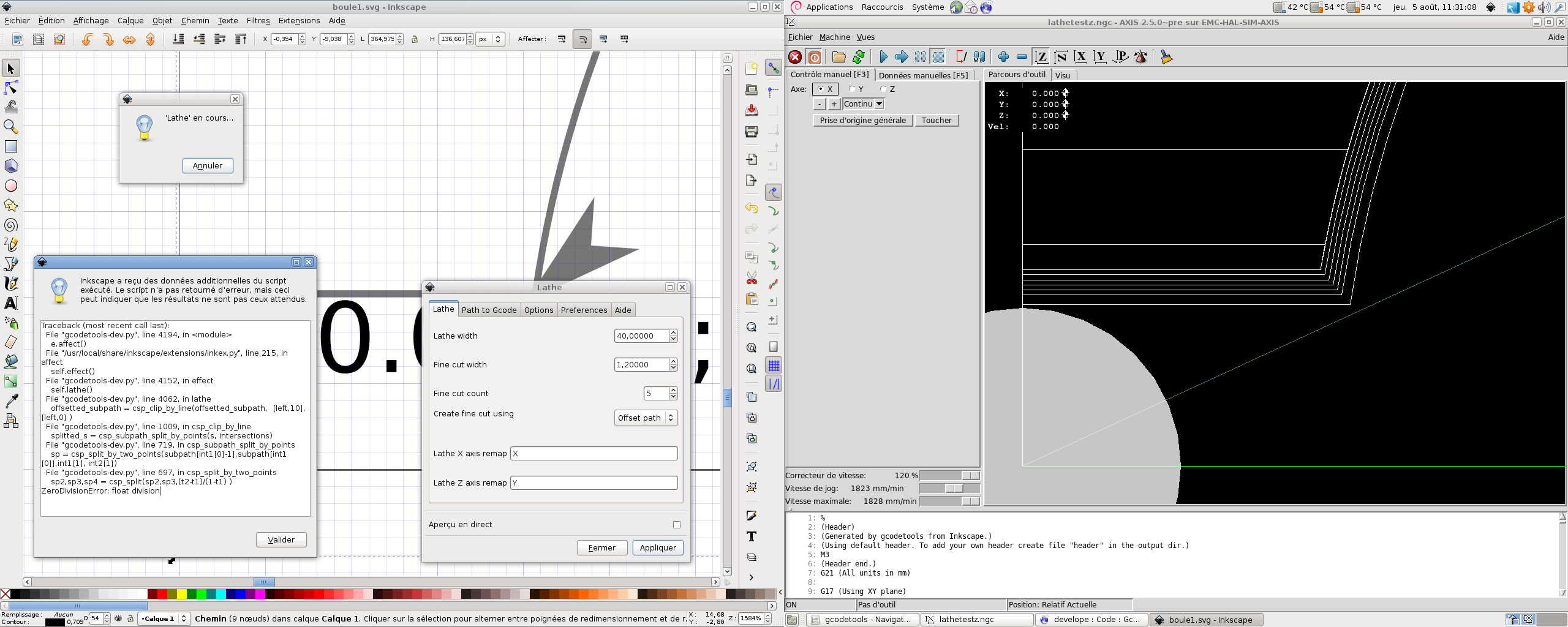The height and width of the screenshot is (627, 1568).
Task: Open the Filtres menu in Inkscape
Action: pos(258,20)
